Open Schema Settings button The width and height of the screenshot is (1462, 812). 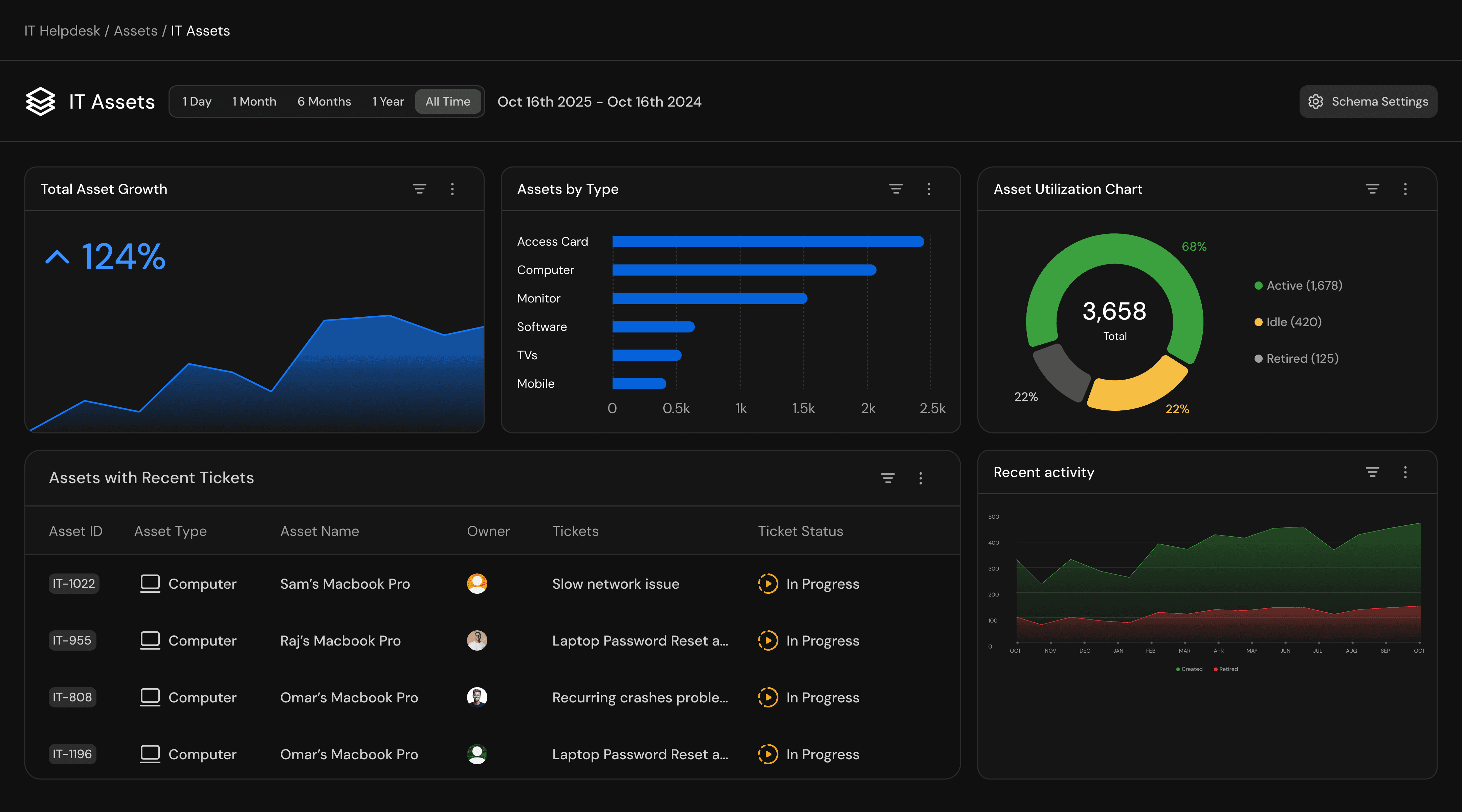(x=1368, y=101)
